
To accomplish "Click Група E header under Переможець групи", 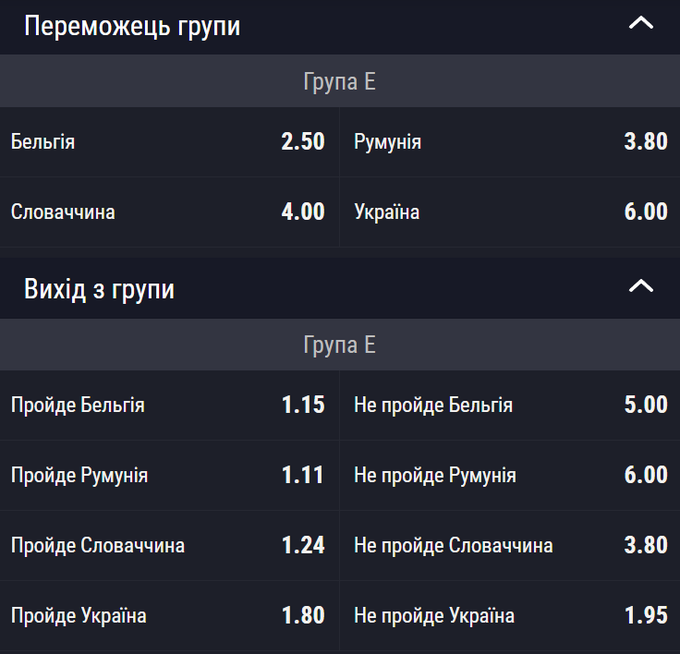I will 339,82.
